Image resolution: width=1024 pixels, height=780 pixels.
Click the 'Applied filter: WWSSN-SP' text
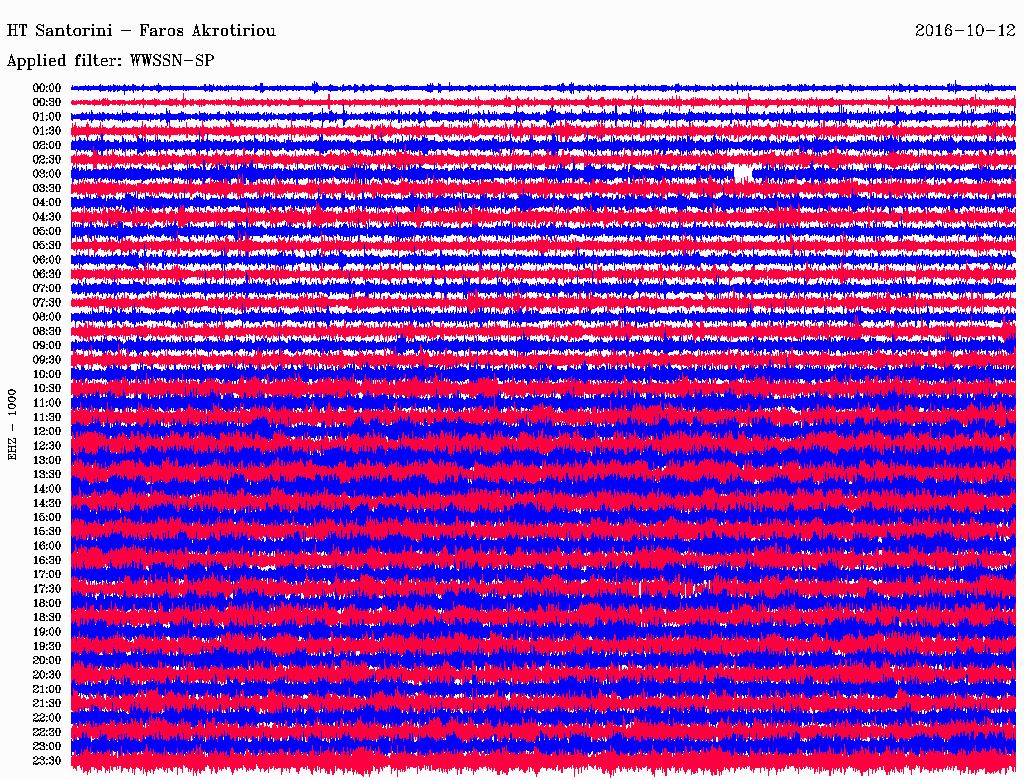110,61
